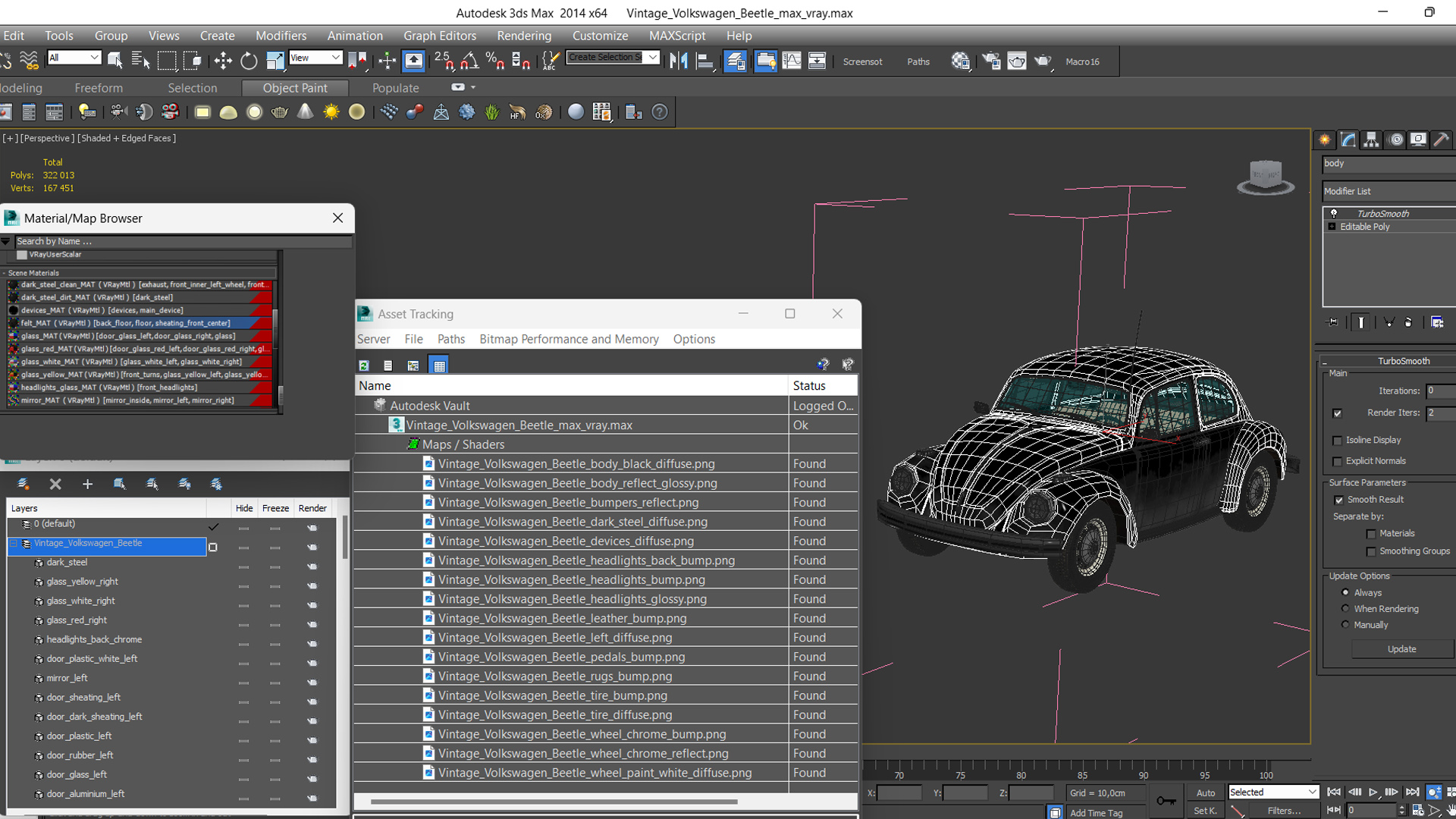
Task: Add selected objects to layer plus icon
Action: [87, 484]
